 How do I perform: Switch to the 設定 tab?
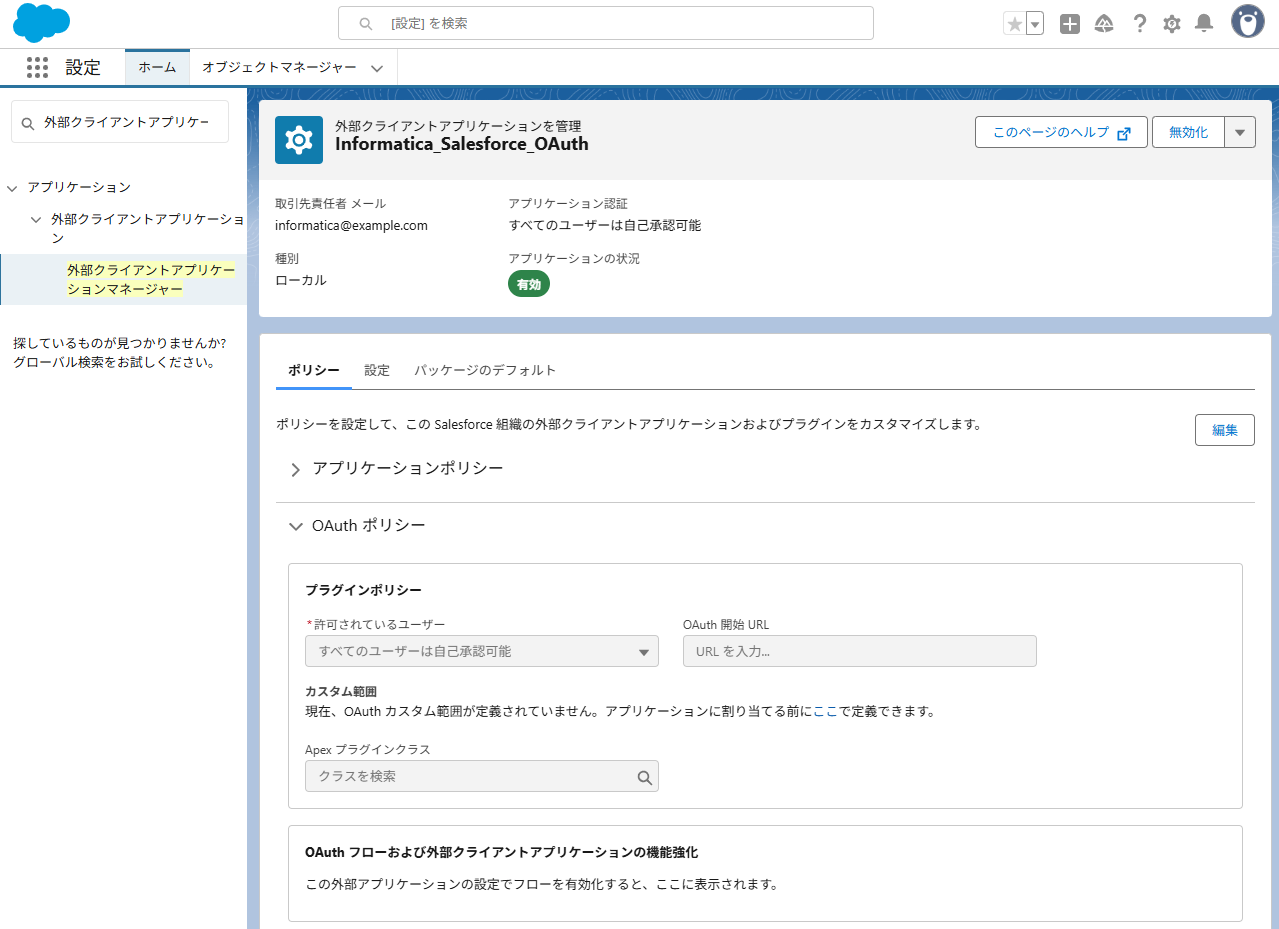tap(377, 370)
